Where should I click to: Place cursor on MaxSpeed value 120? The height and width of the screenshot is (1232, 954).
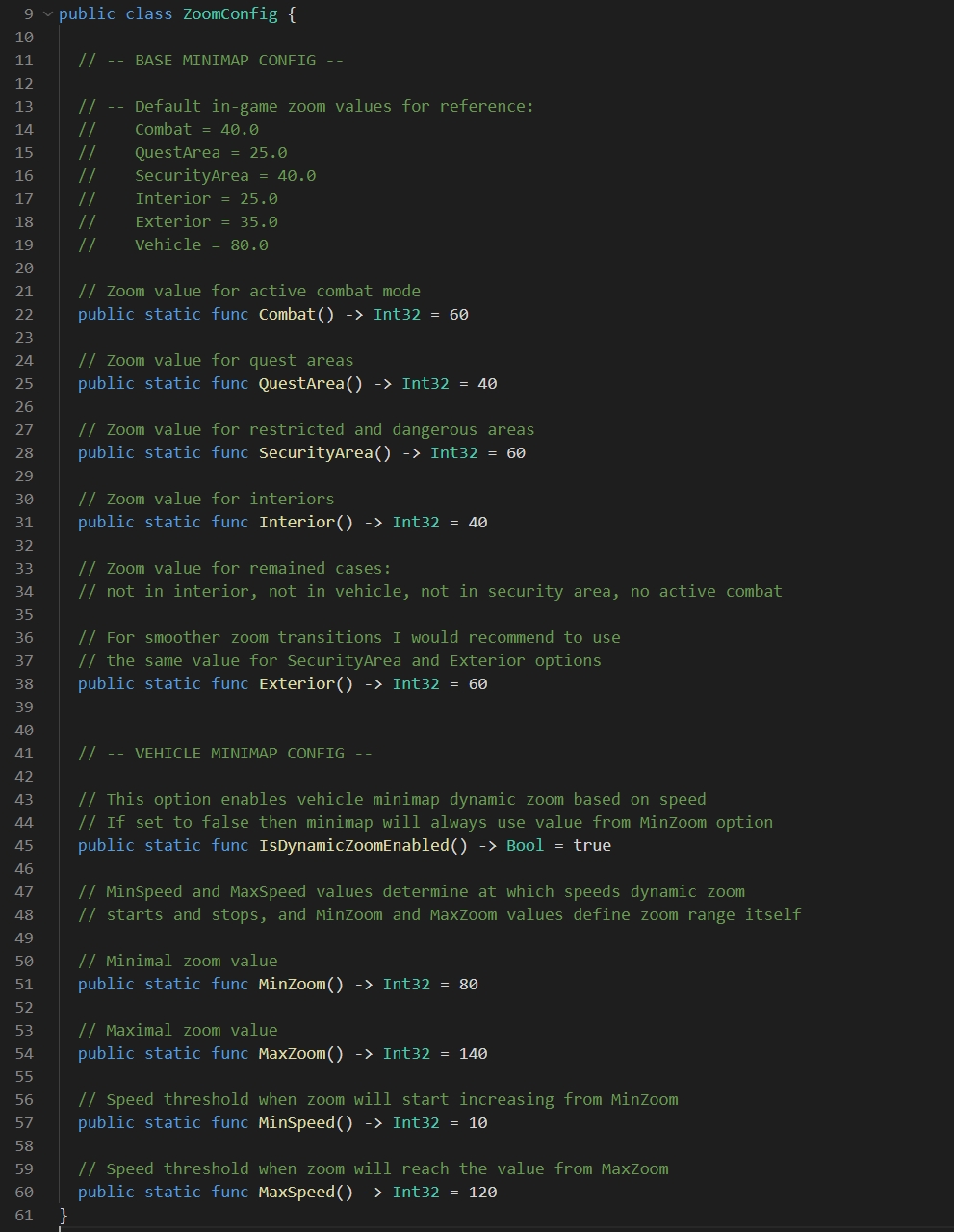(x=482, y=1193)
